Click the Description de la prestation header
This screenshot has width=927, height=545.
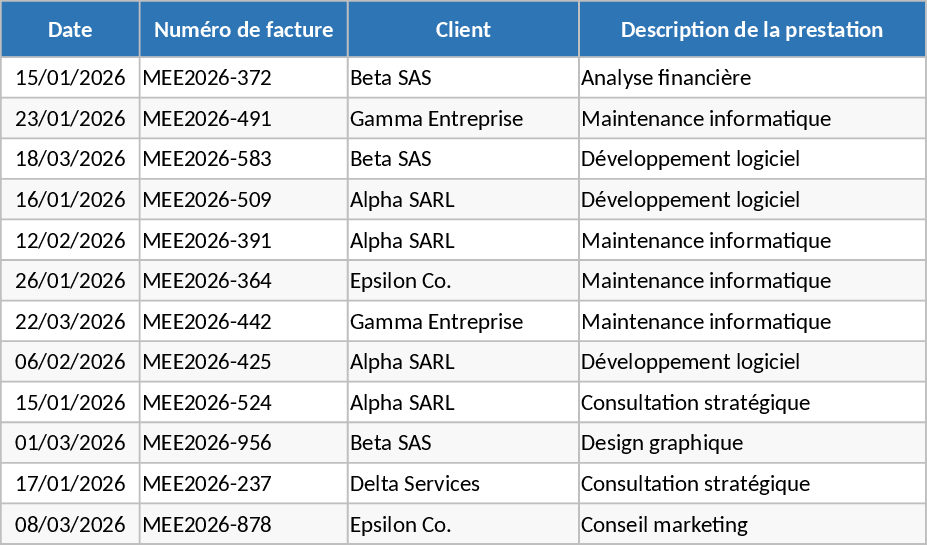click(x=751, y=29)
